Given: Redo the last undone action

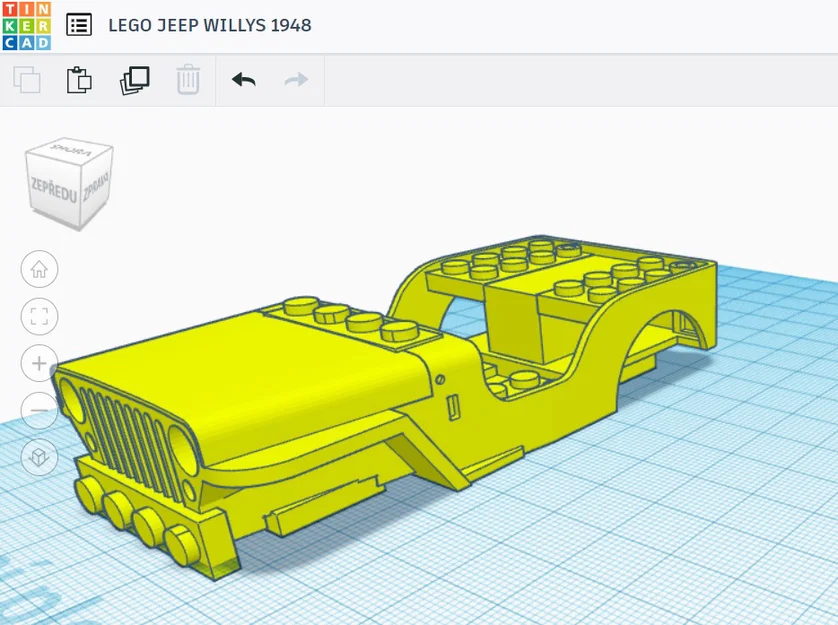Looking at the screenshot, I should pyautogui.click(x=294, y=81).
